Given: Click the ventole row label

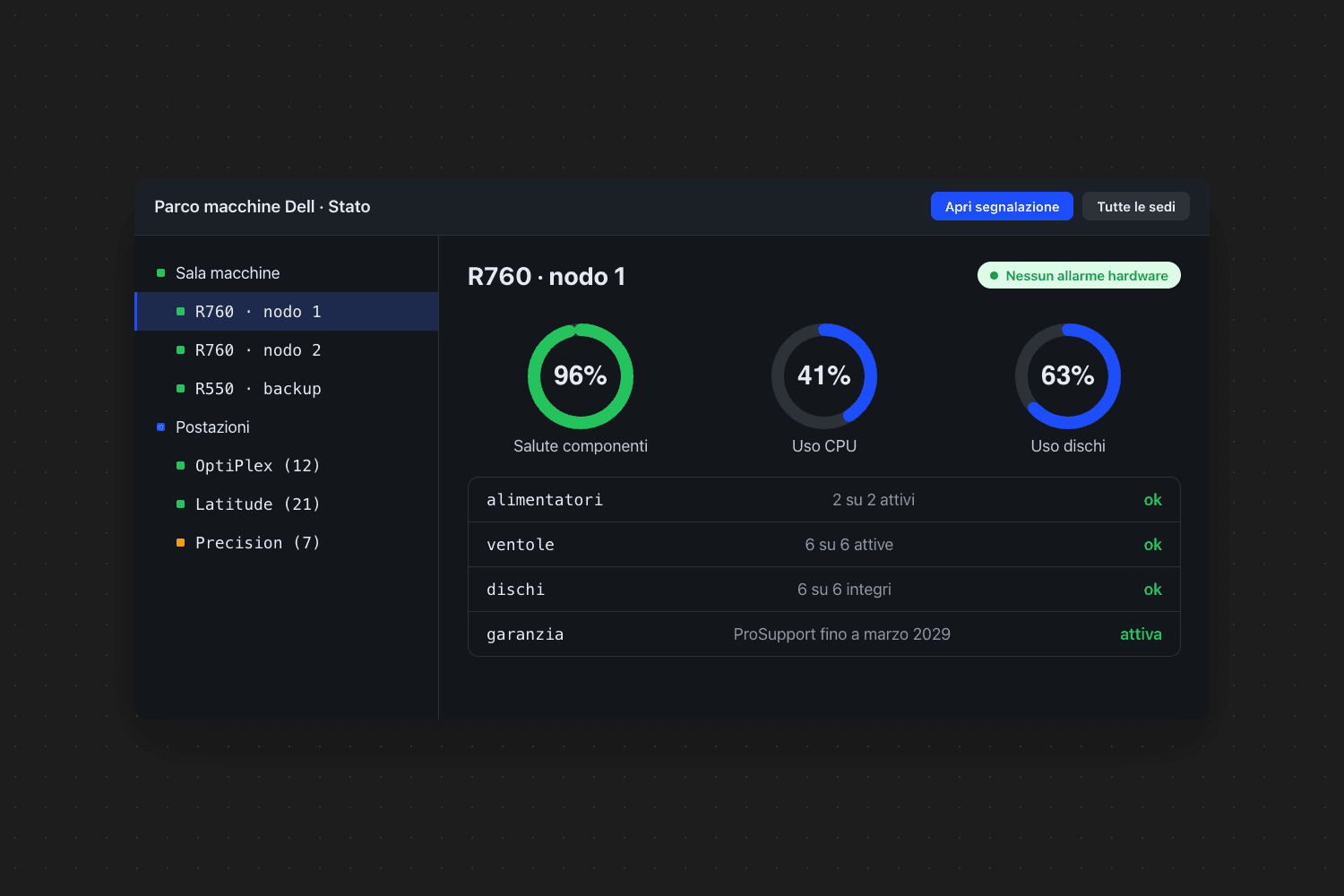Looking at the screenshot, I should click(x=521, y=545).
